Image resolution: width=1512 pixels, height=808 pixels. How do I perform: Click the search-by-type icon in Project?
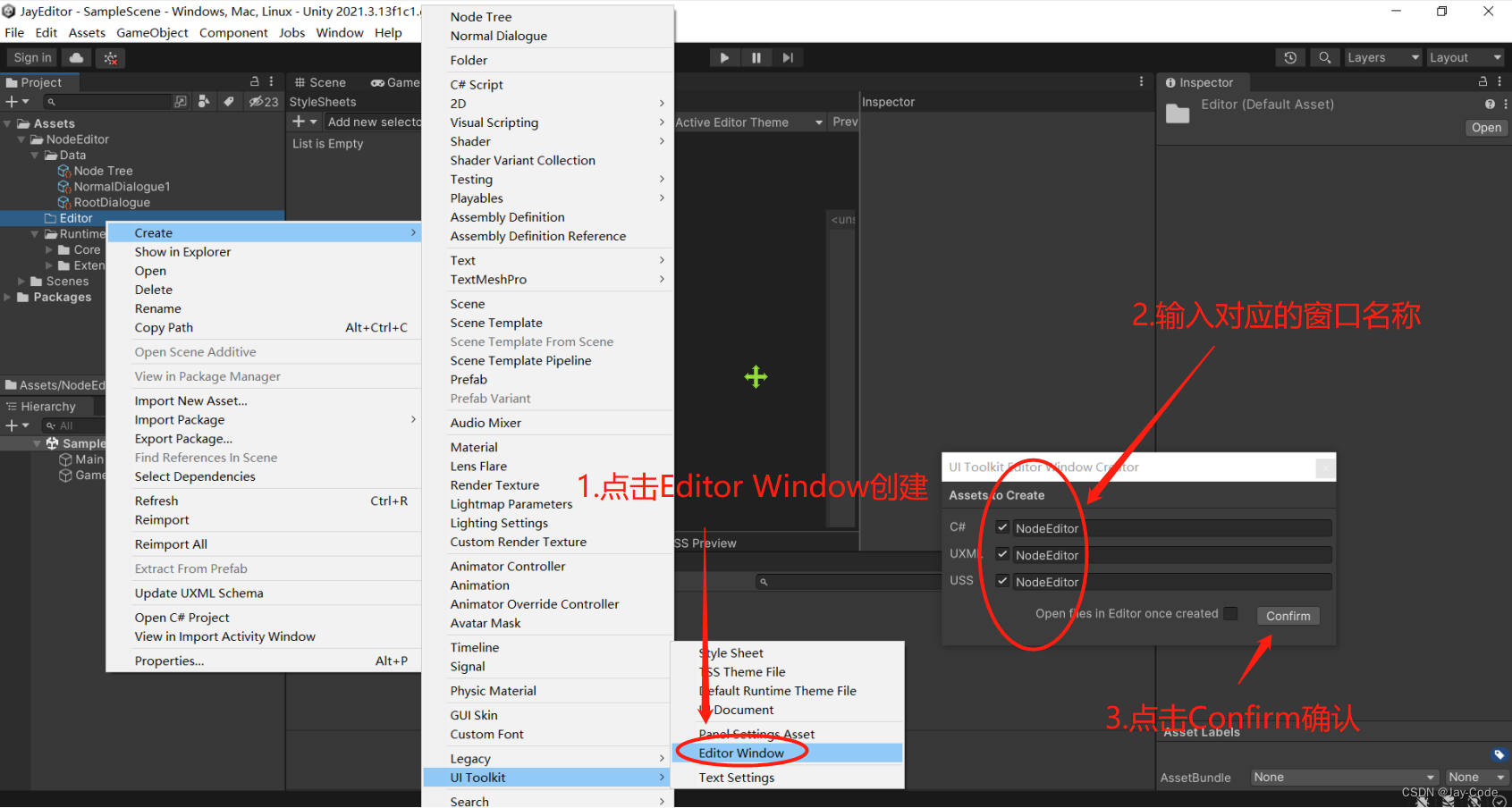click(x=204, y=101)
